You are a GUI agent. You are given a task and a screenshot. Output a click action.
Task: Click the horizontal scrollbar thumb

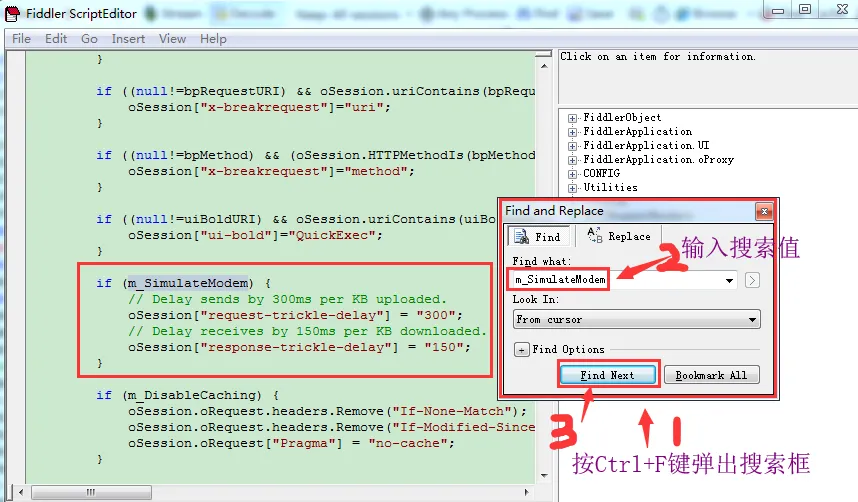pos(91,492)
